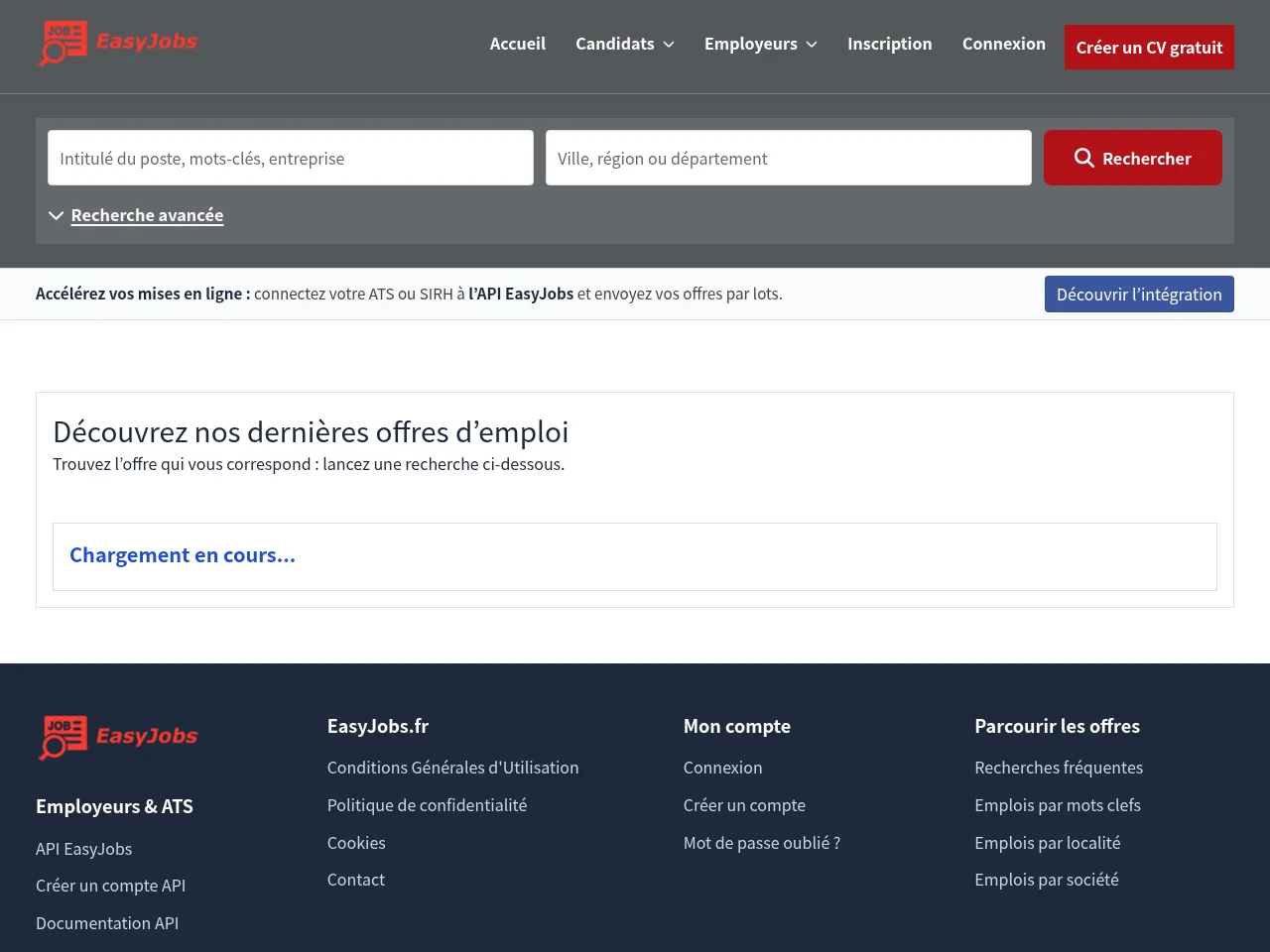This screenshot has height=952, width=1270.
Task: Open the API EasyJobs footer link
Action: tap(84, 849)
